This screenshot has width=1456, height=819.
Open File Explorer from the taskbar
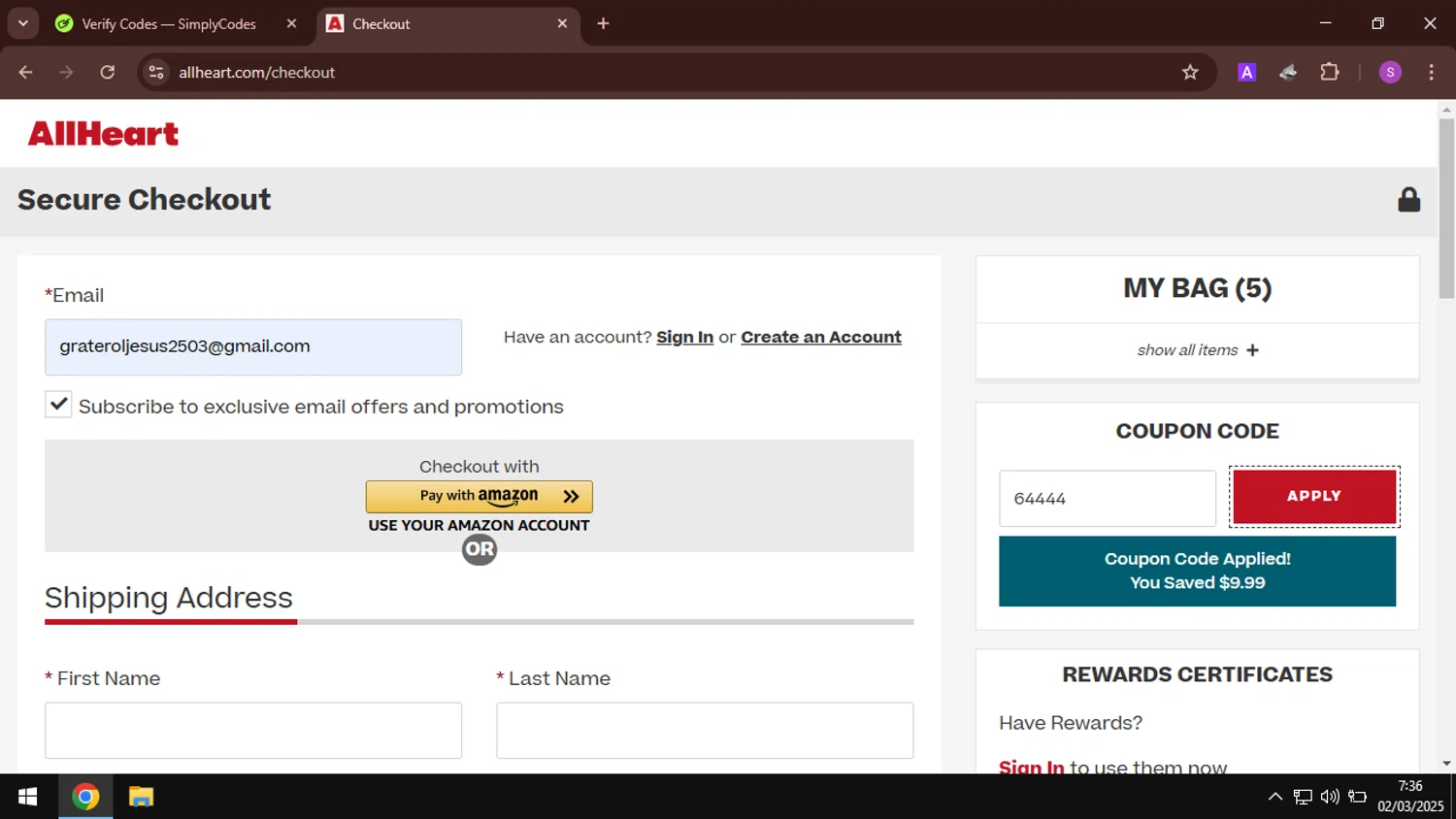coord(141,797)
